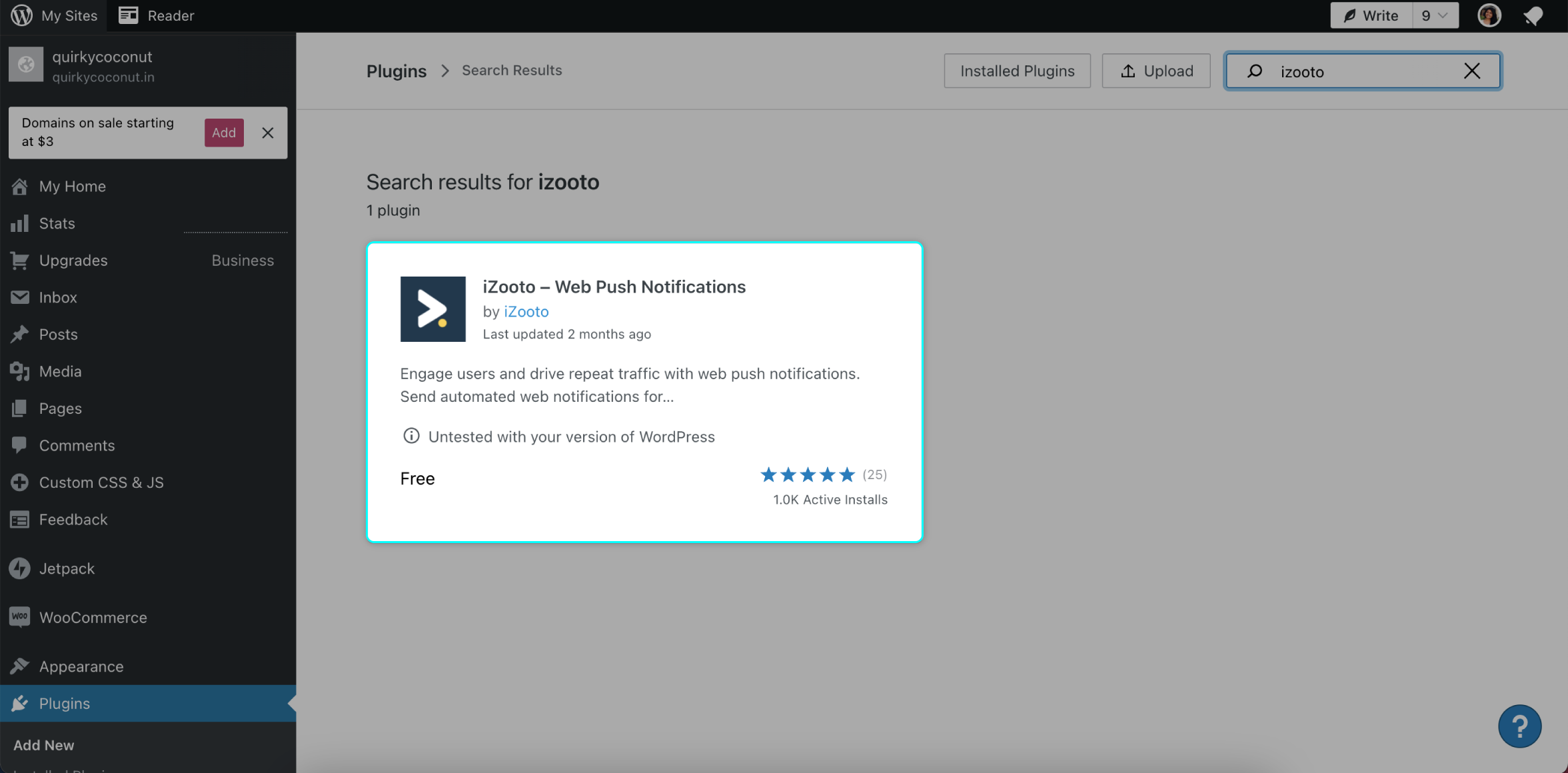
Task: Open Add New plugins submenu item
Action: [x=44, y=746]
